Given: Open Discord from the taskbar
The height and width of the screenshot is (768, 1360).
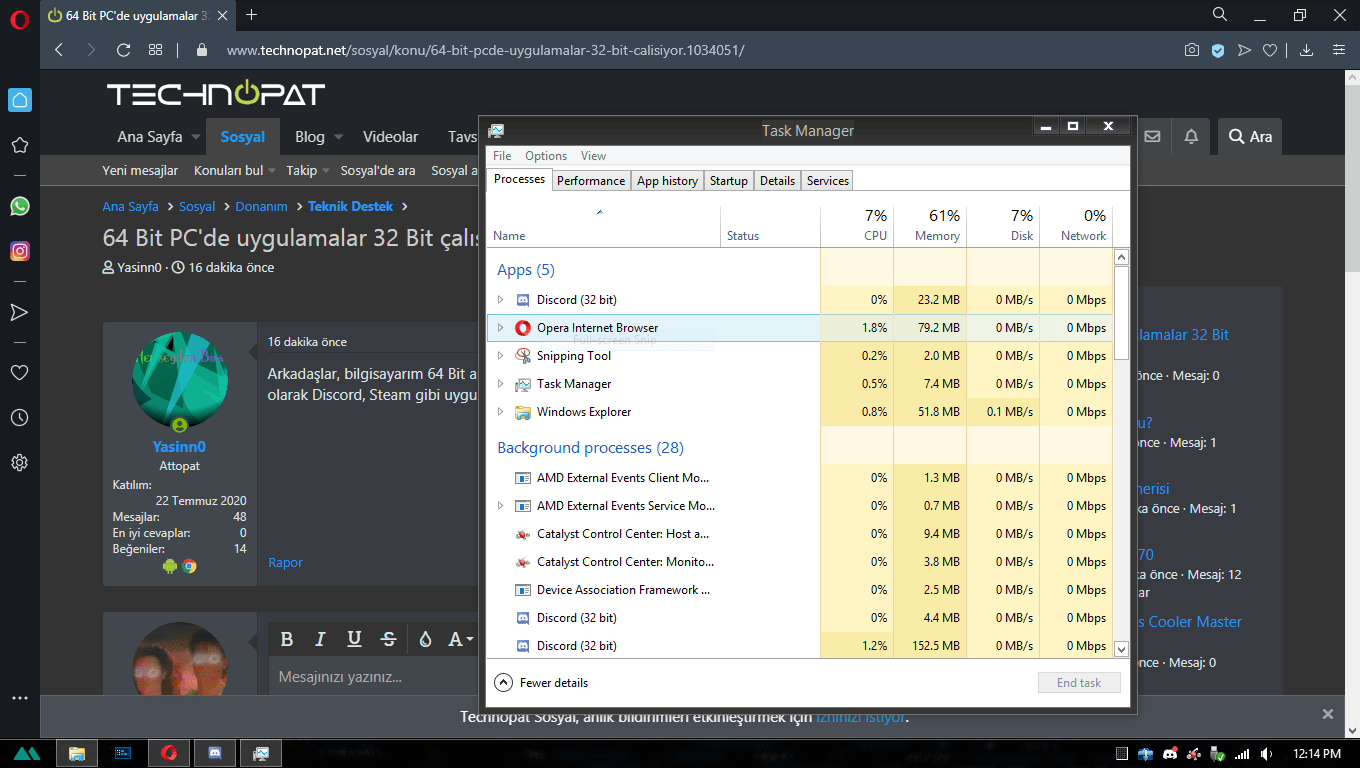Looking at the screenshot, I should (216, 753).
